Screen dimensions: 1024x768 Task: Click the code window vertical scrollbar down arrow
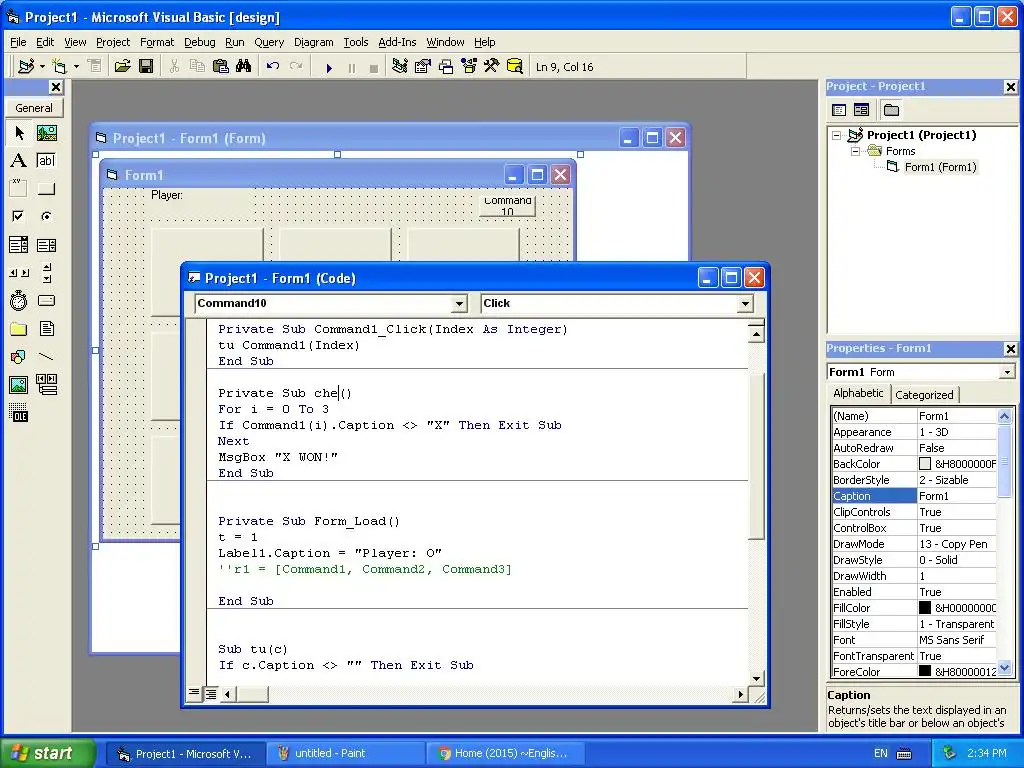[x=756, y=679]
